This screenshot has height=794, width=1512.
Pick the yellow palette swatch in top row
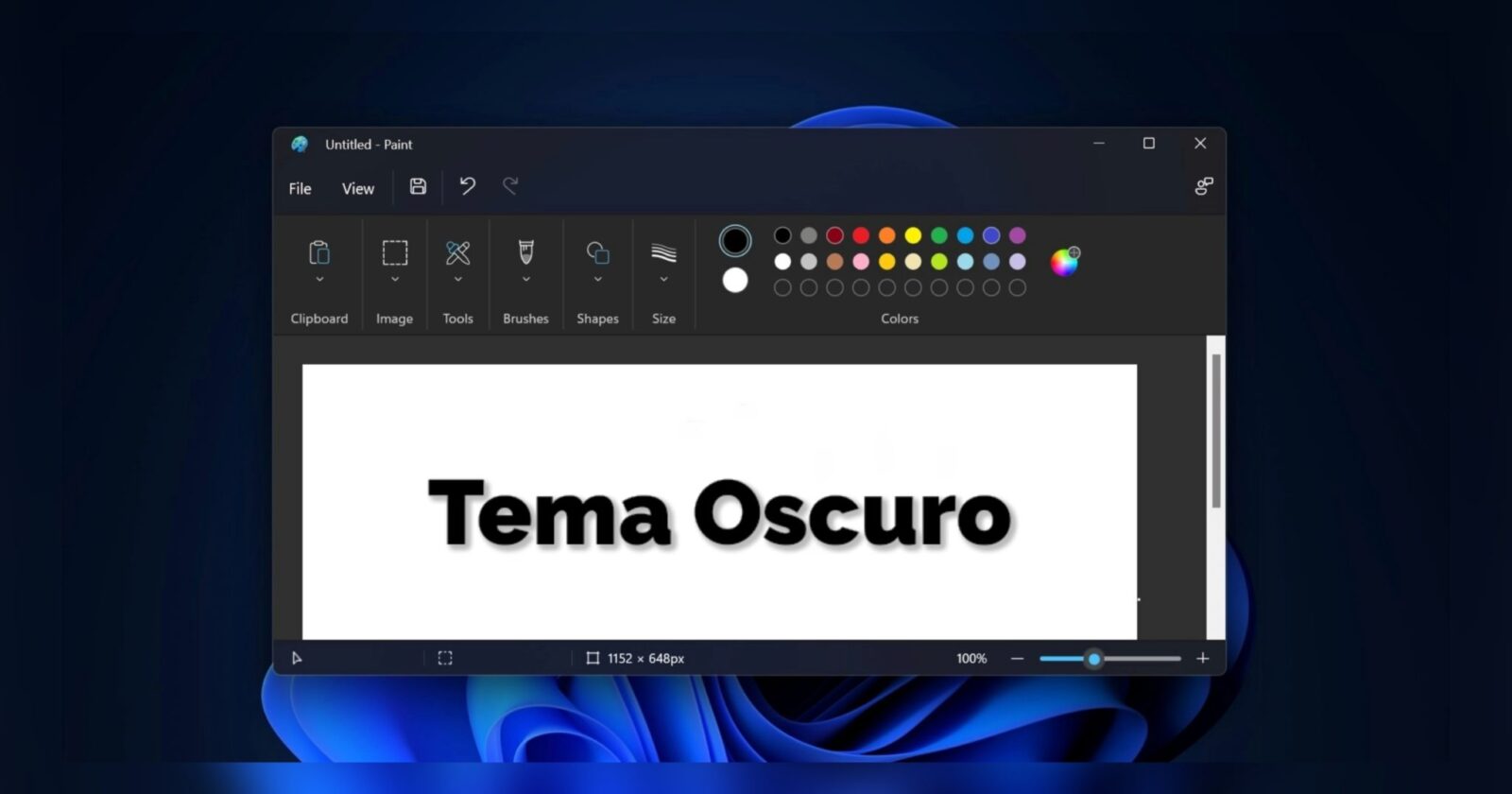point(913,235)
